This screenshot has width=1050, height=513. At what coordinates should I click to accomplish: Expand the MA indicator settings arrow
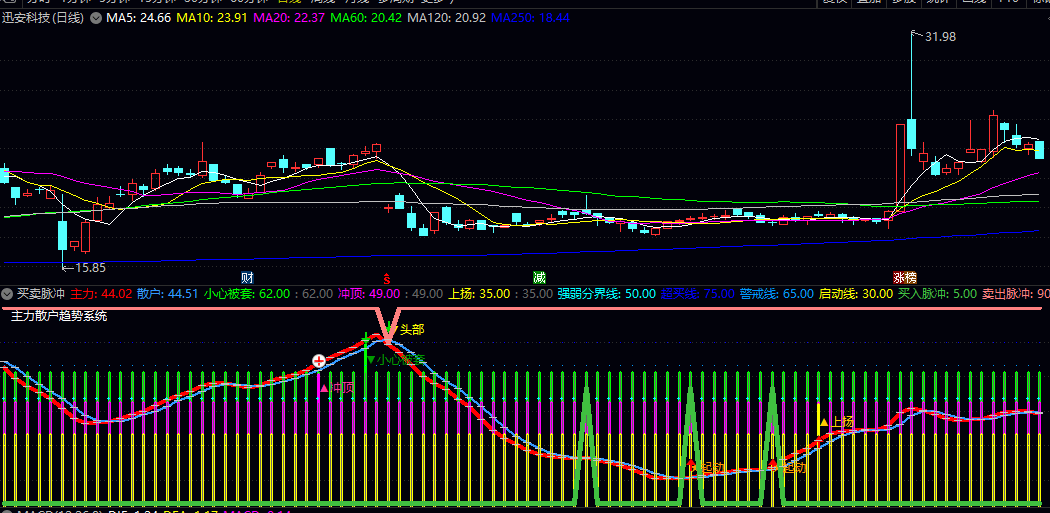coord(95,18)
